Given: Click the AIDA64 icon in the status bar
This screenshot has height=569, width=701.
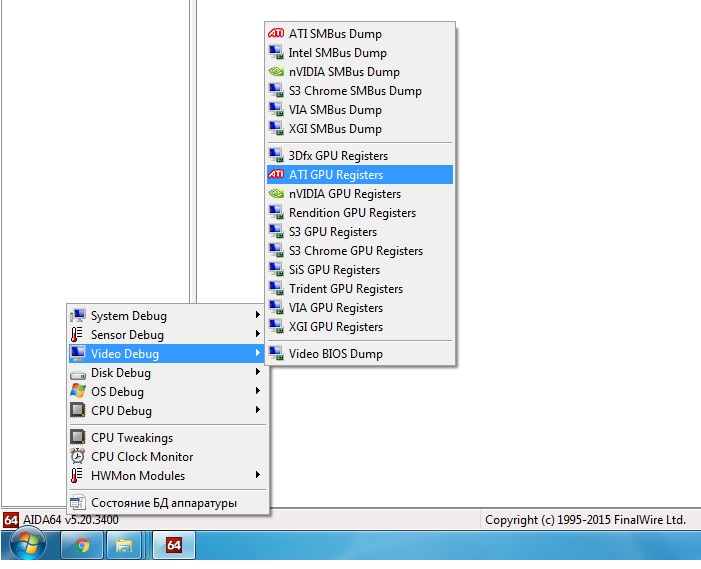Looking at the screenshot, I should [x=11, y=520].
